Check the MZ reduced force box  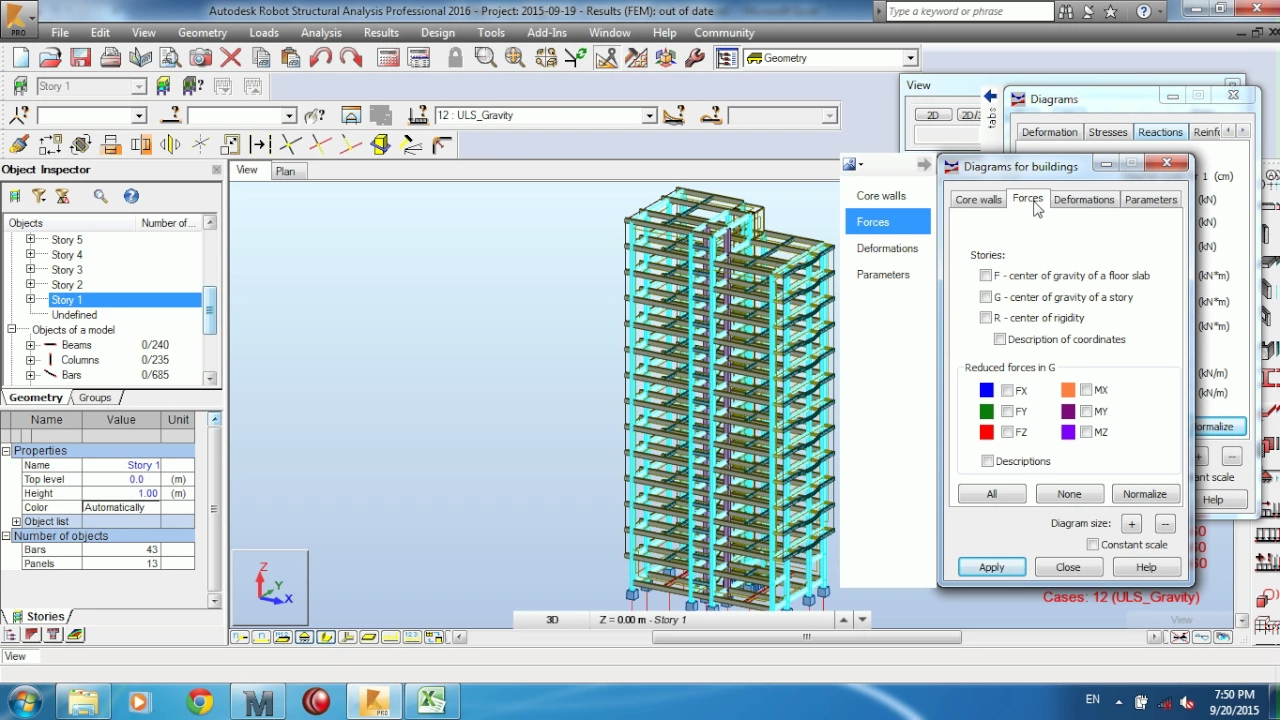click(x=1086, y=432)
